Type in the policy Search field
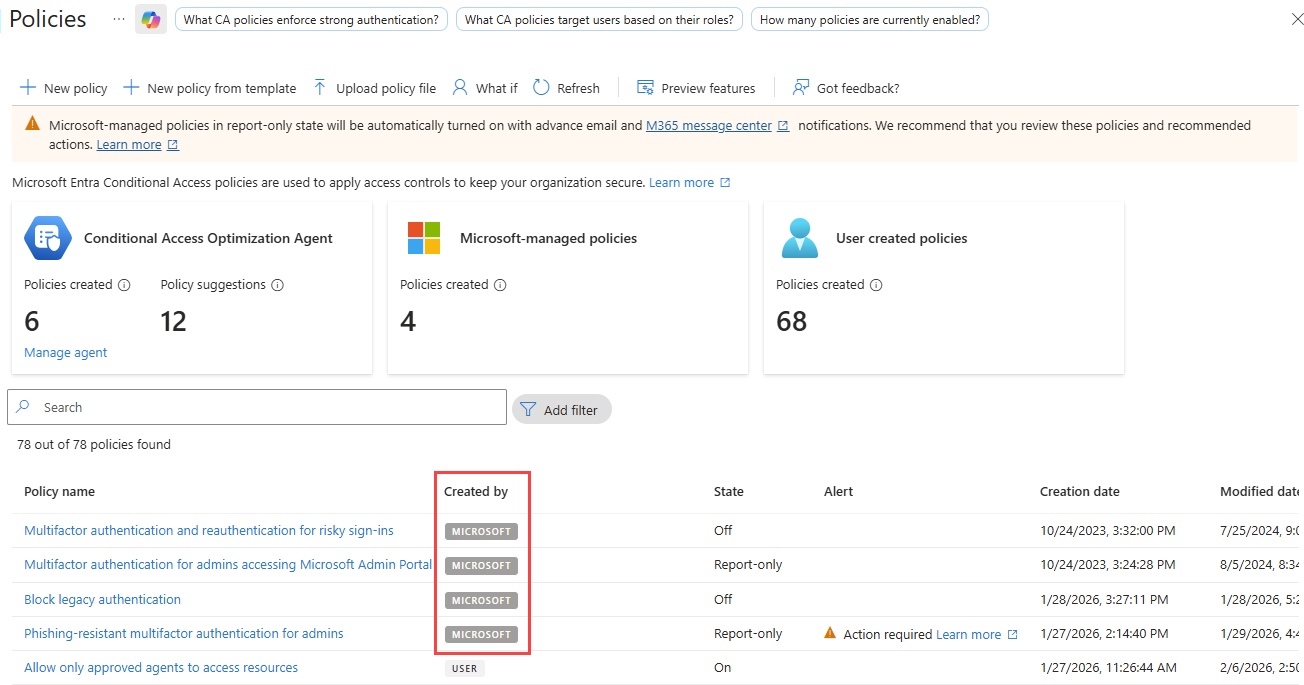The width and height of the screenshot is (1304, 685). pyautogui.click(x=270, y=407)
